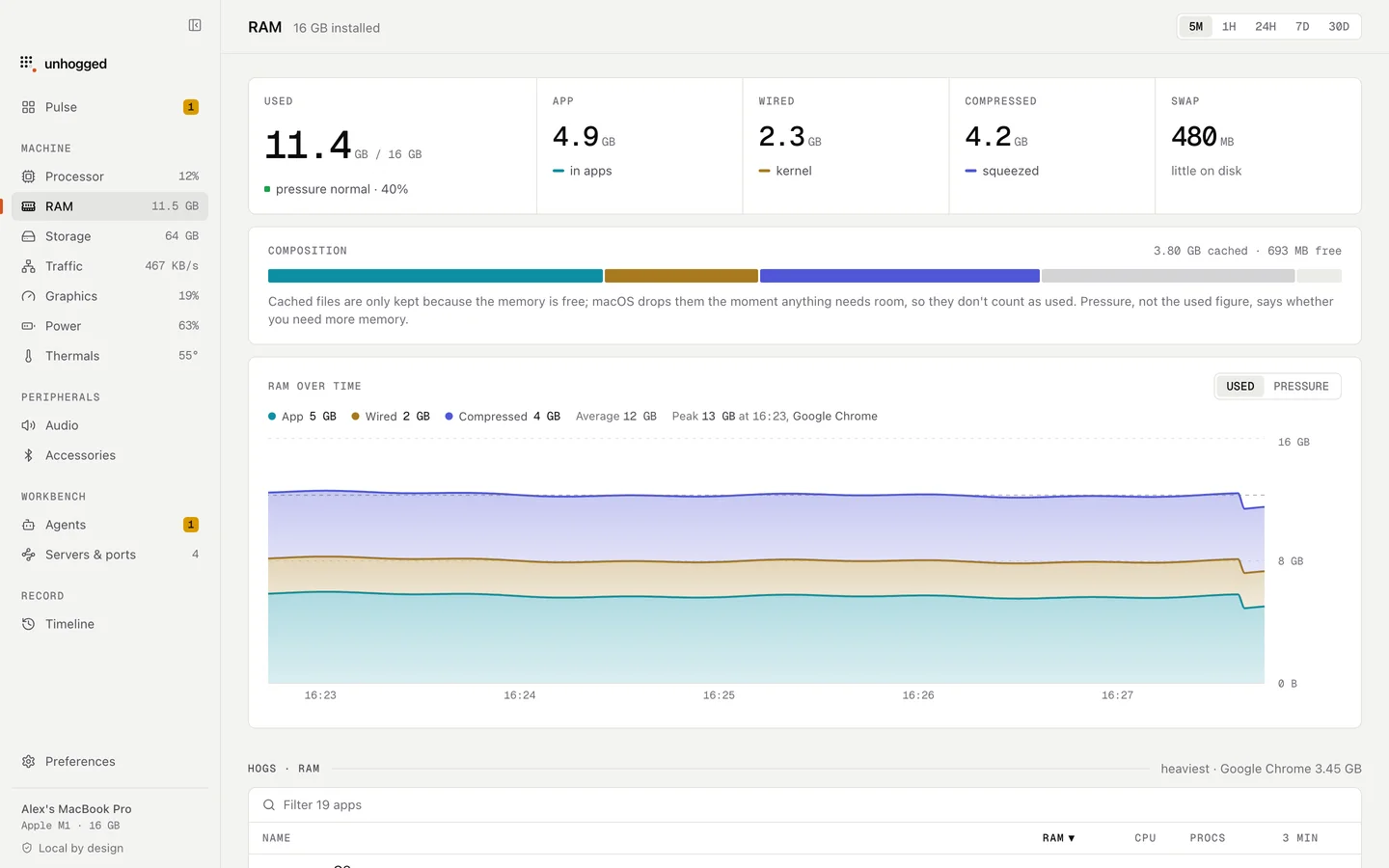Click the teal App segment in composition bar
The width and height of the screenshot is (1389, 868).
pos(435,276)
